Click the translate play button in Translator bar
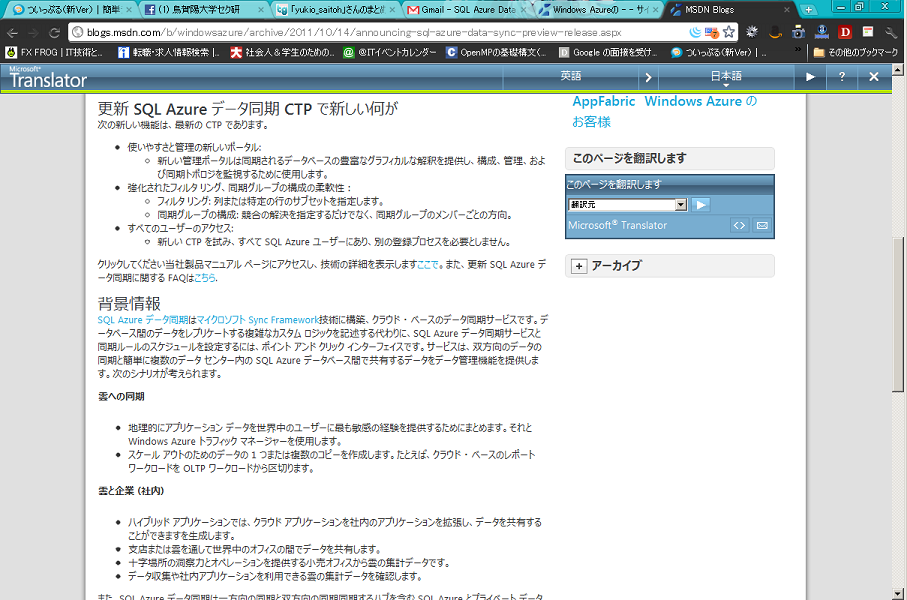 coord(810,77)
